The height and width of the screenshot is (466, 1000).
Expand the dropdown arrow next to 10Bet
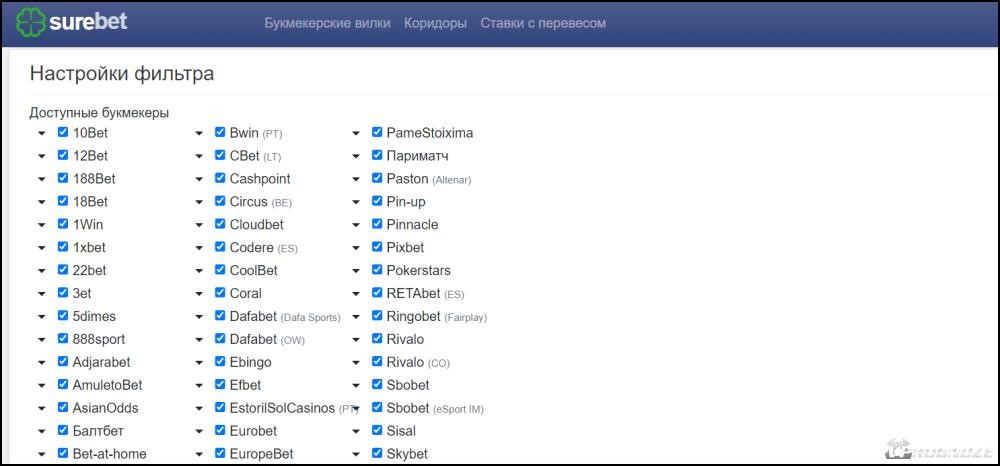click(x=41, y=134)
